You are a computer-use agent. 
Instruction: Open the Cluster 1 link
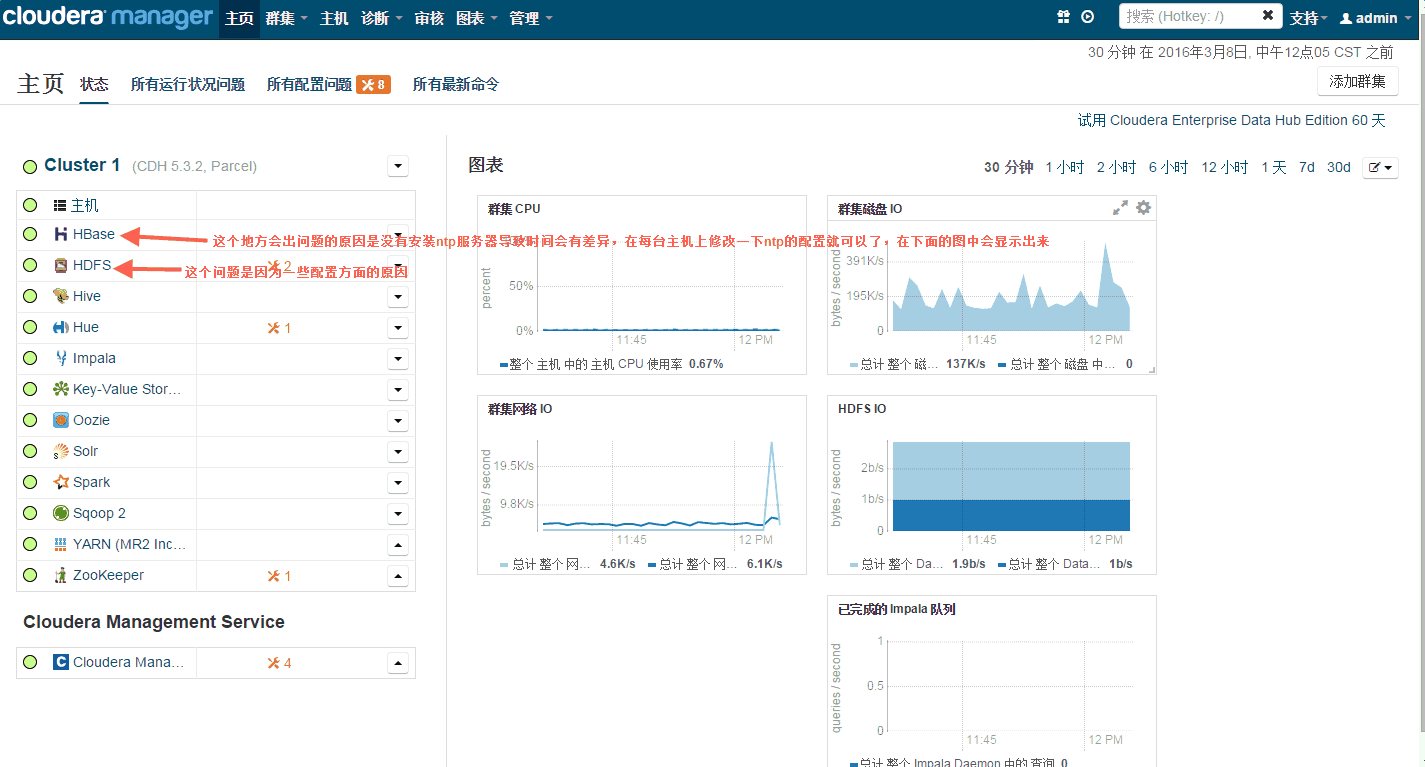pos(82,165)
